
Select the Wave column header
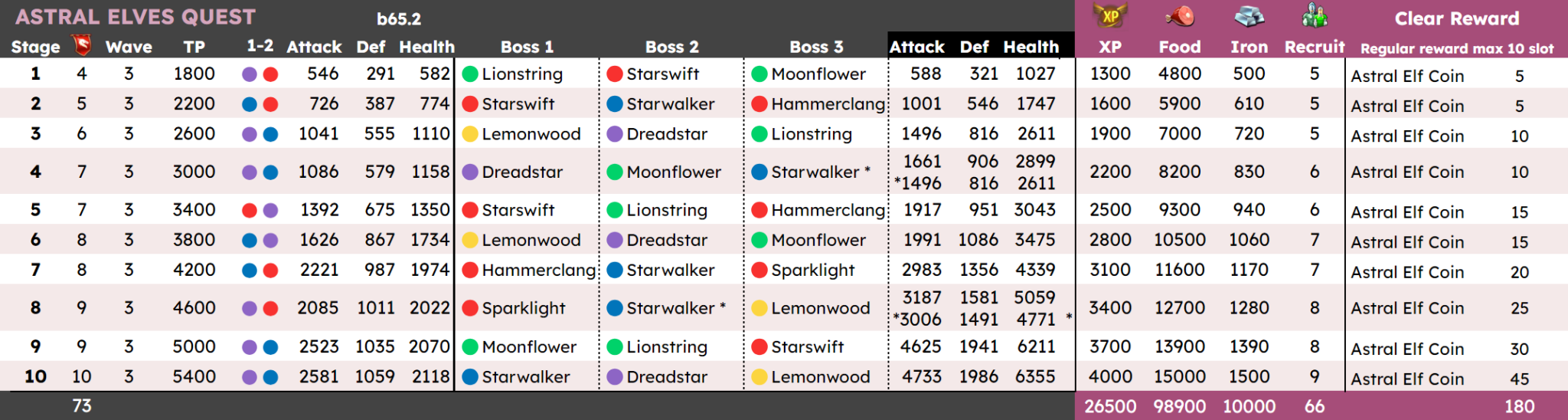(x=129, y=47)
